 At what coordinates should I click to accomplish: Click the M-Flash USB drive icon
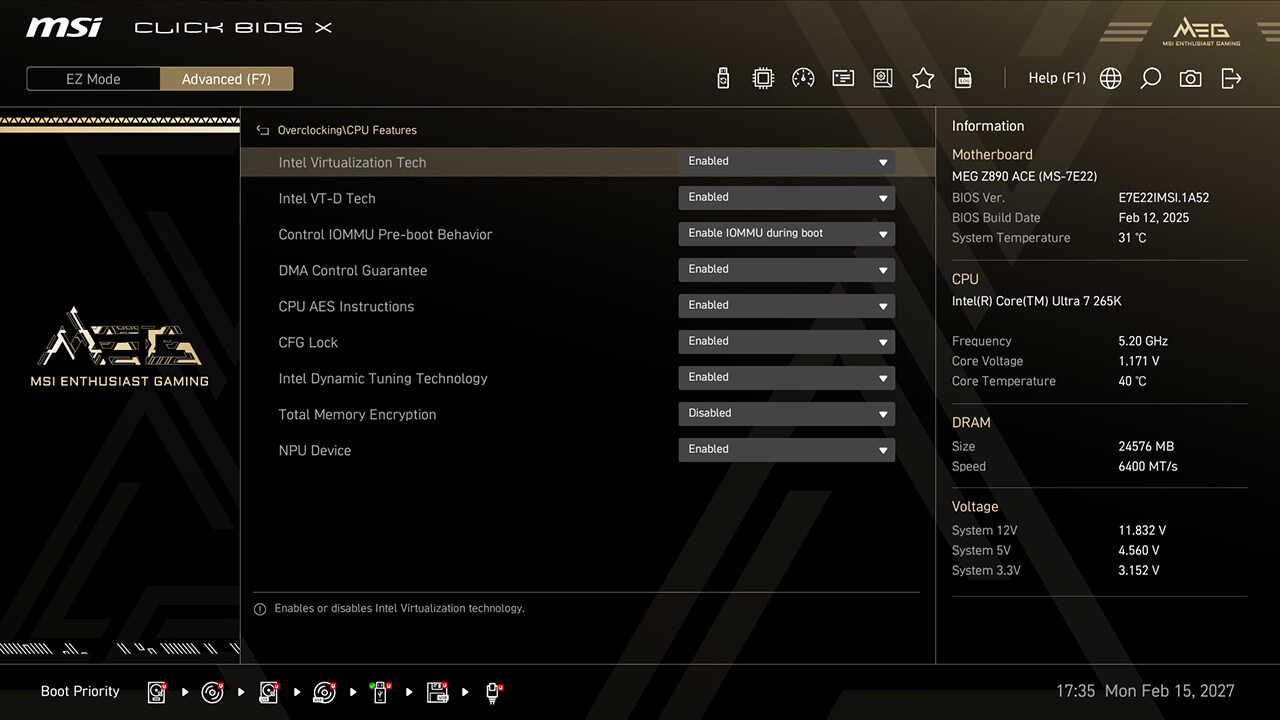click(723, 78)
